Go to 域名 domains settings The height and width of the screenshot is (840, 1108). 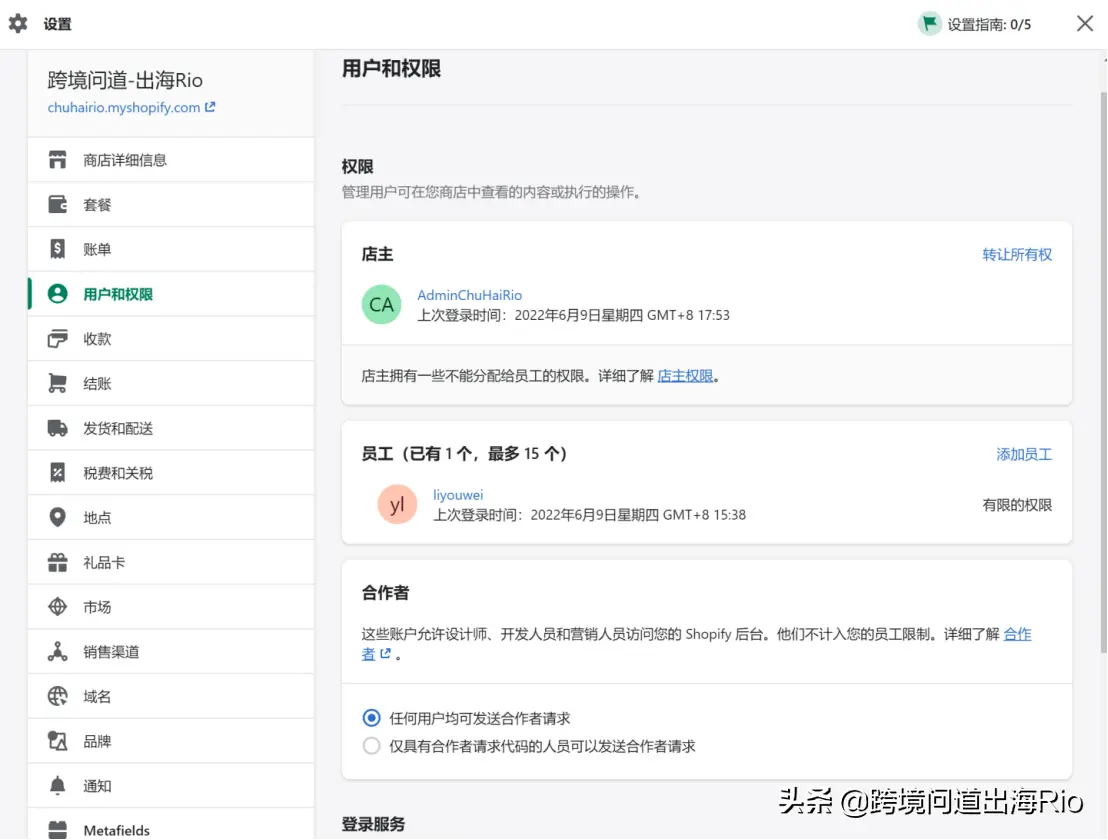tap(97, 697)
